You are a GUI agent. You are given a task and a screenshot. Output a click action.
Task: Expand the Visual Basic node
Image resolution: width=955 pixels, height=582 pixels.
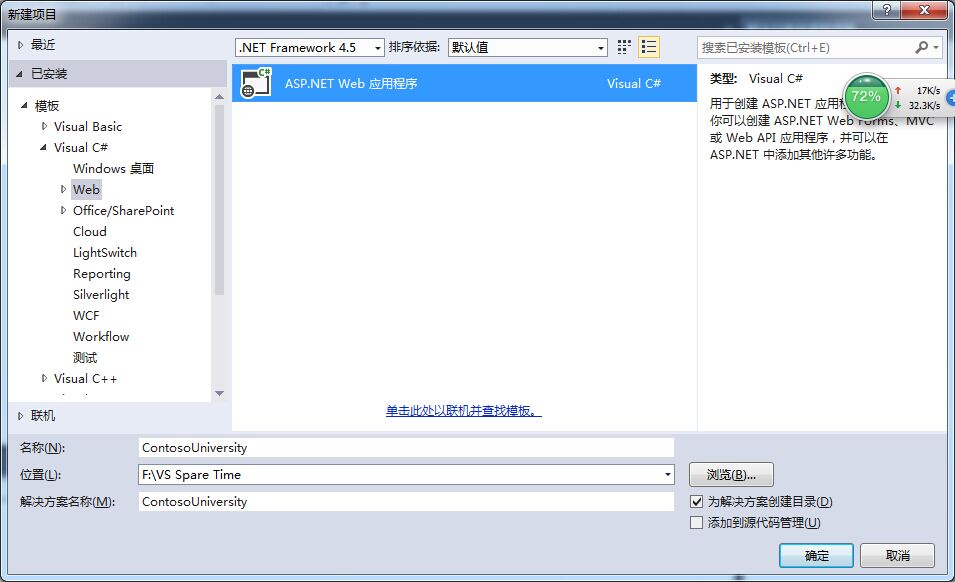click(44, 127)
